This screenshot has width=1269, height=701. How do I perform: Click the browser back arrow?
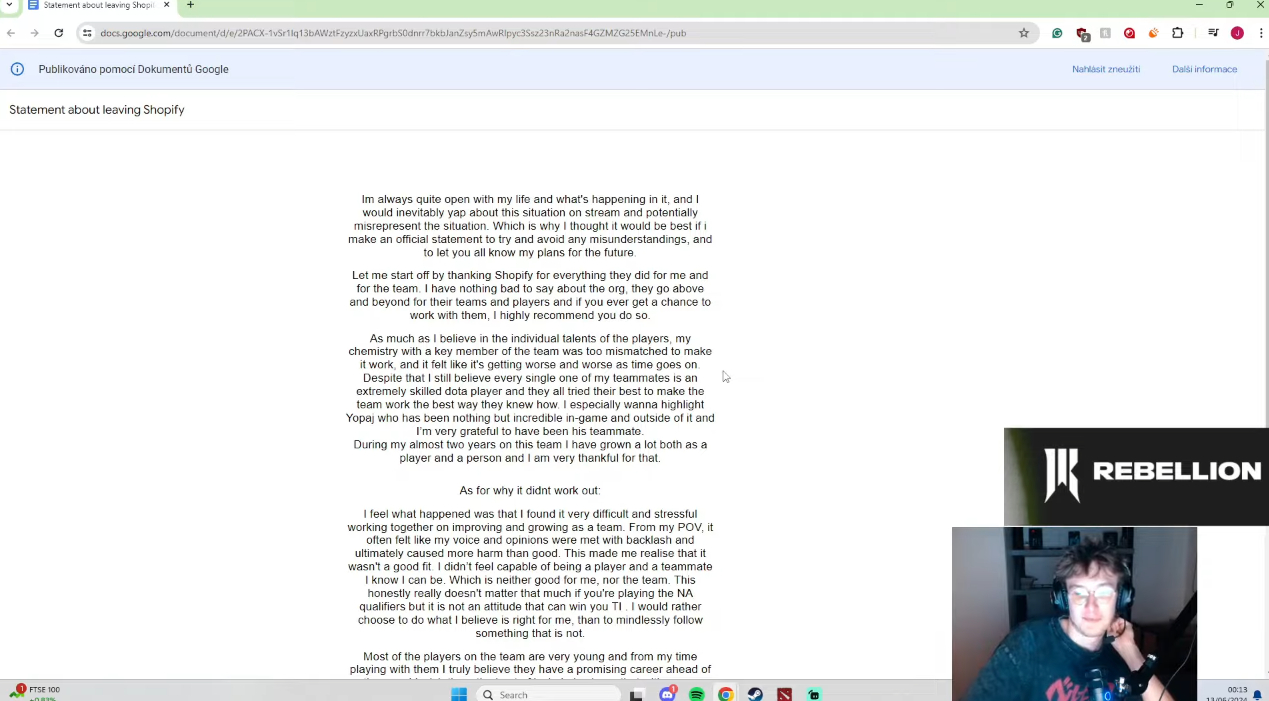[11, 33]
